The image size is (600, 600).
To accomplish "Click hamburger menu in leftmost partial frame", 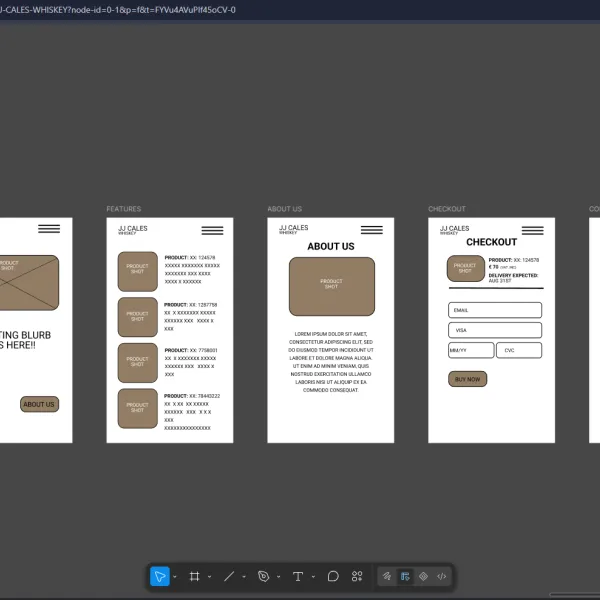I will (49, 229).
